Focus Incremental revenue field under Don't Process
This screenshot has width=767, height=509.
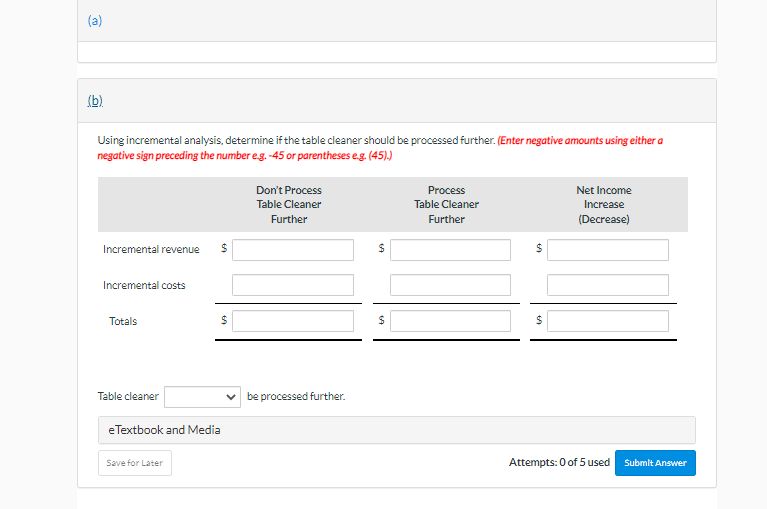(x=293, y=250)
